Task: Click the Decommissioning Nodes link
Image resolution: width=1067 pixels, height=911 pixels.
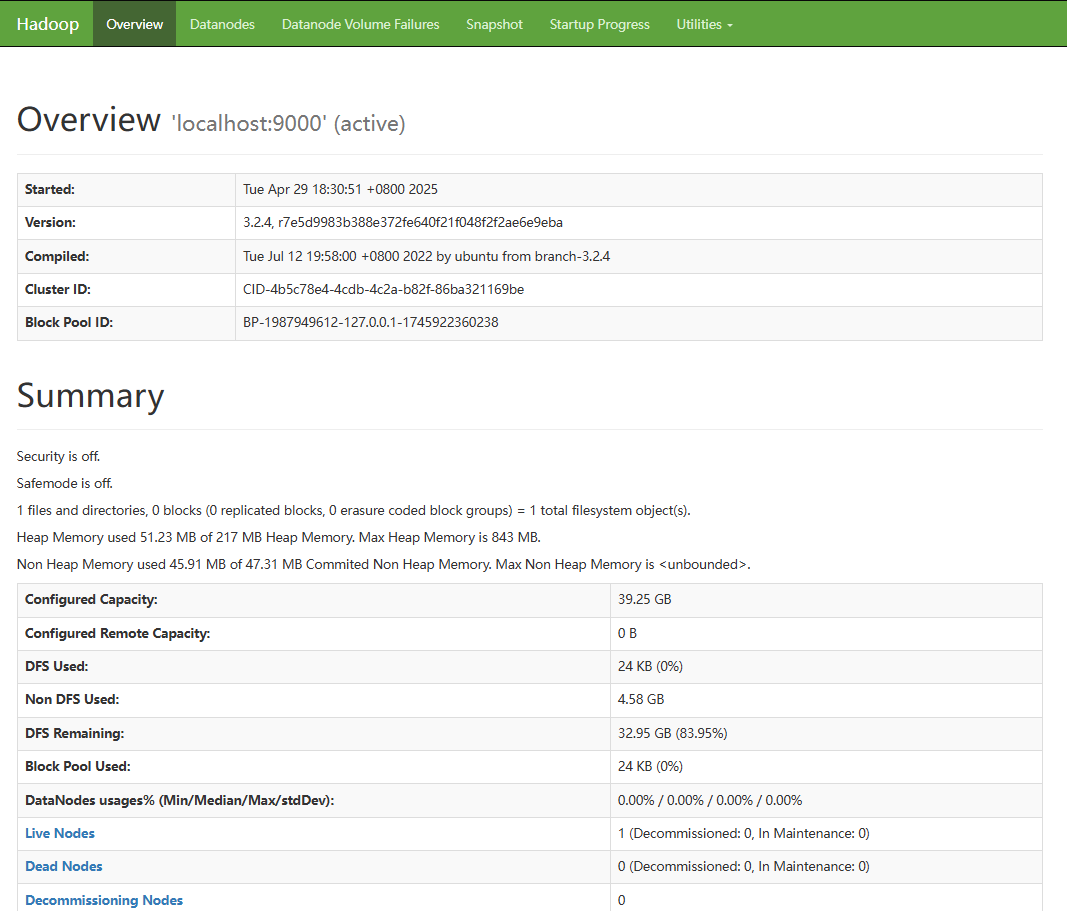Action: (104, 900)
